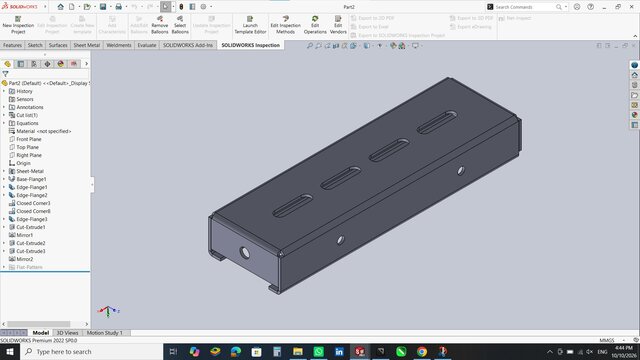Viewport: 640px width, 360px height.
Task: Select the Mirror1 feature in the tree
Action: [24, 235]
